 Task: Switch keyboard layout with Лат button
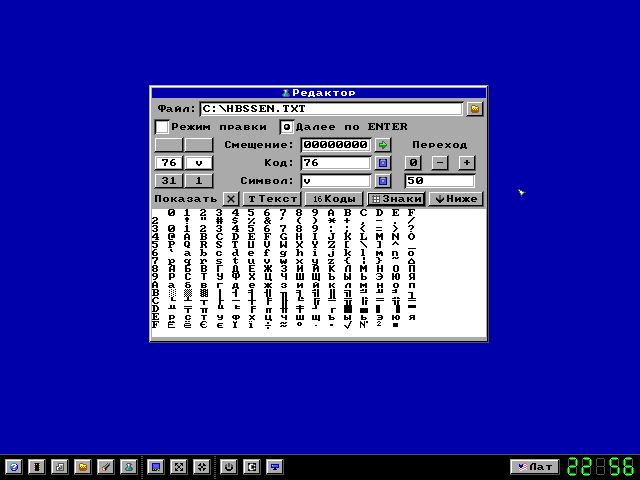tap(534, 467)
